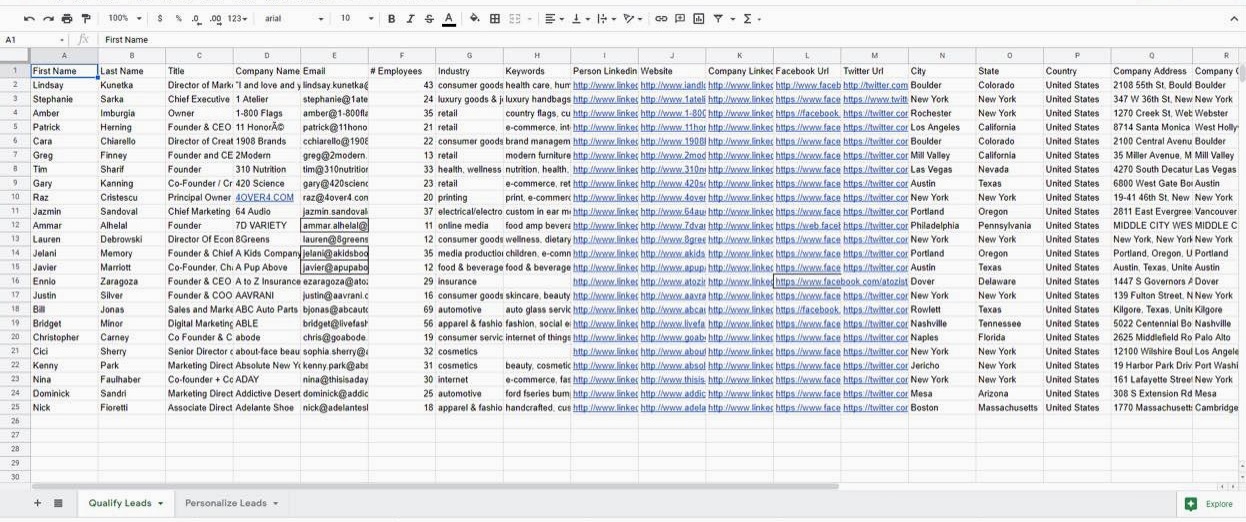Open Personalize Leads tab dropdown arrow

(275, 504)
